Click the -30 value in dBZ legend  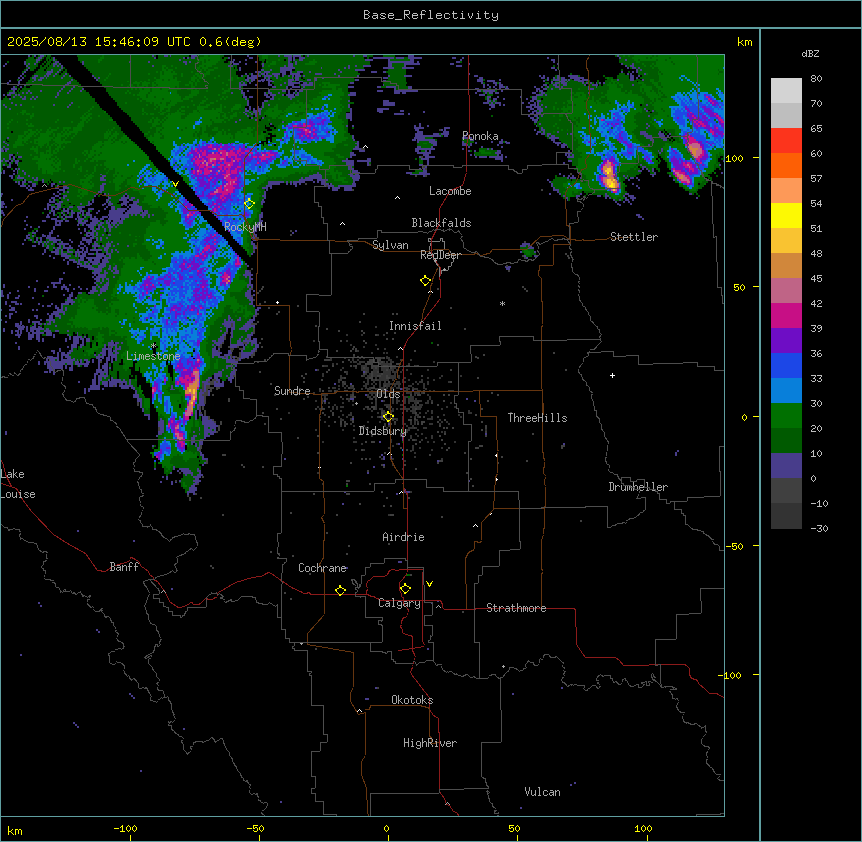(x=819, y=528)
